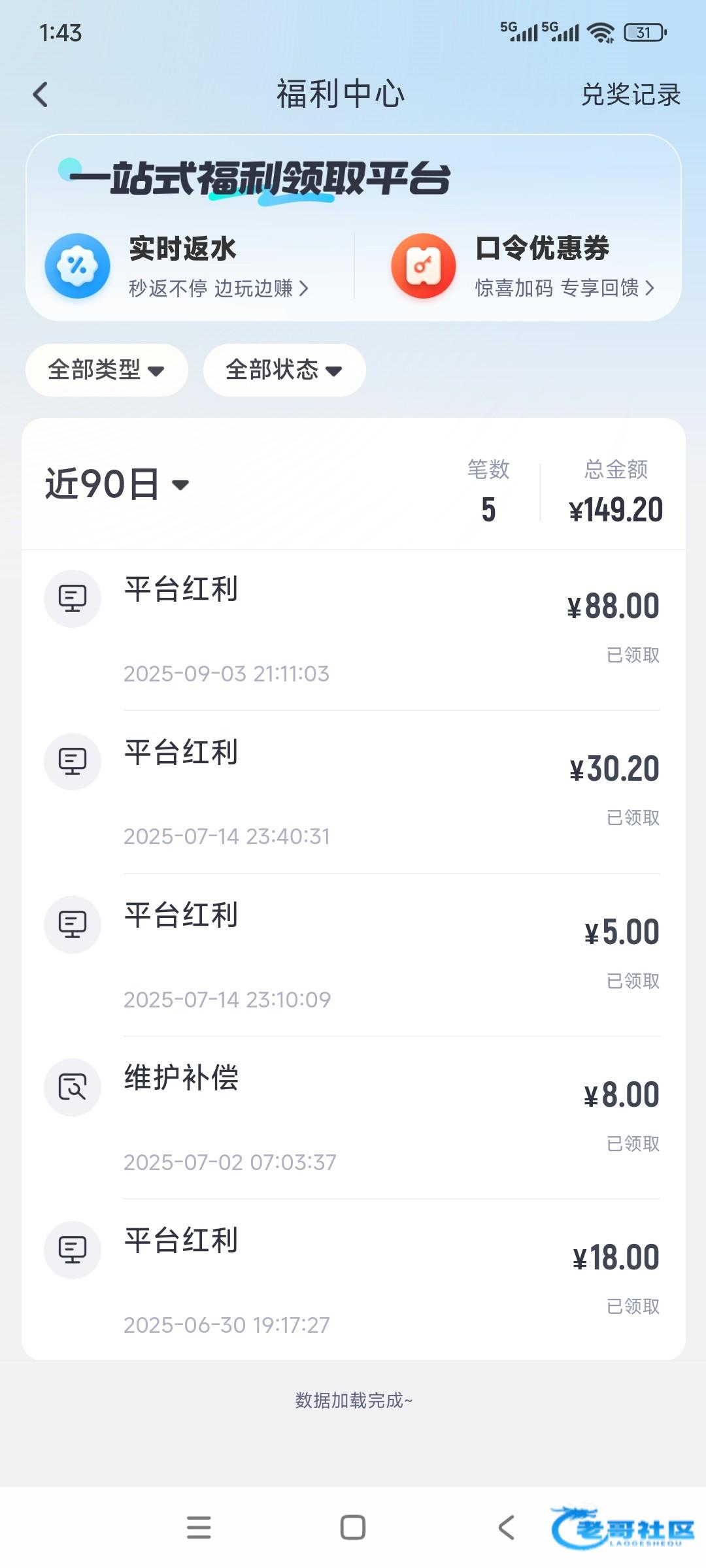Open 惊喜加码 专享回馈 link
This screenshot has height=1568, width=706.
click(564, 288)
